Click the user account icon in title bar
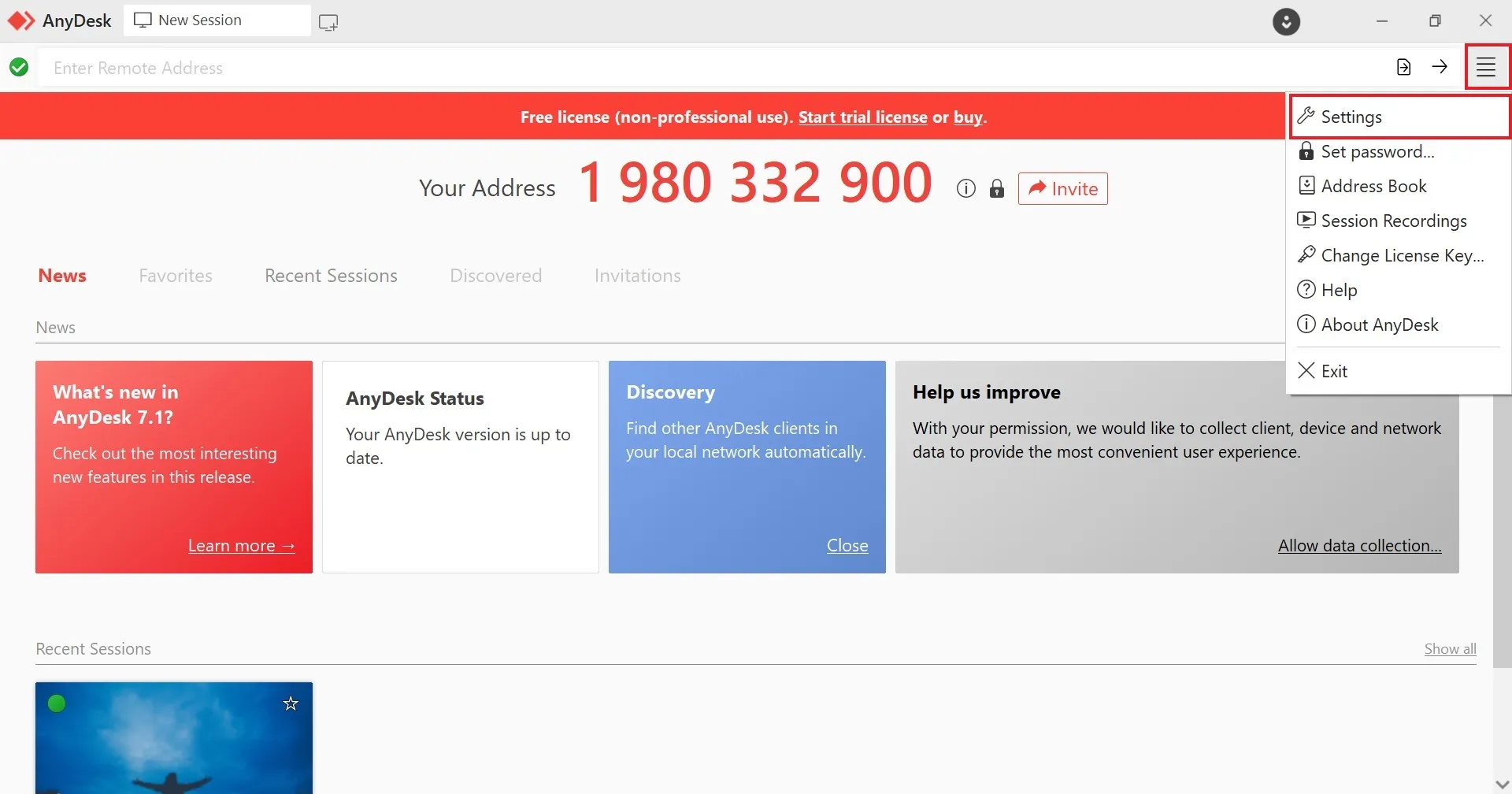Image resolution: width=1512 pixels, height=794 pixels. click(x=1286, y=21)
